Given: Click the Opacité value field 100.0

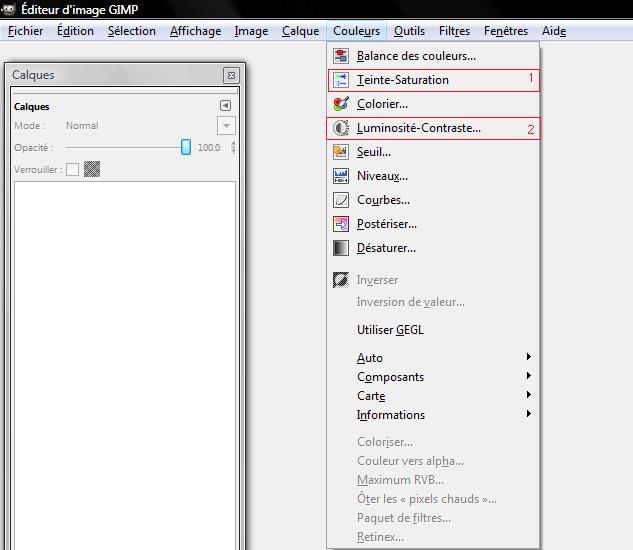Looking at the screenshot, I should tap(209, 147).
